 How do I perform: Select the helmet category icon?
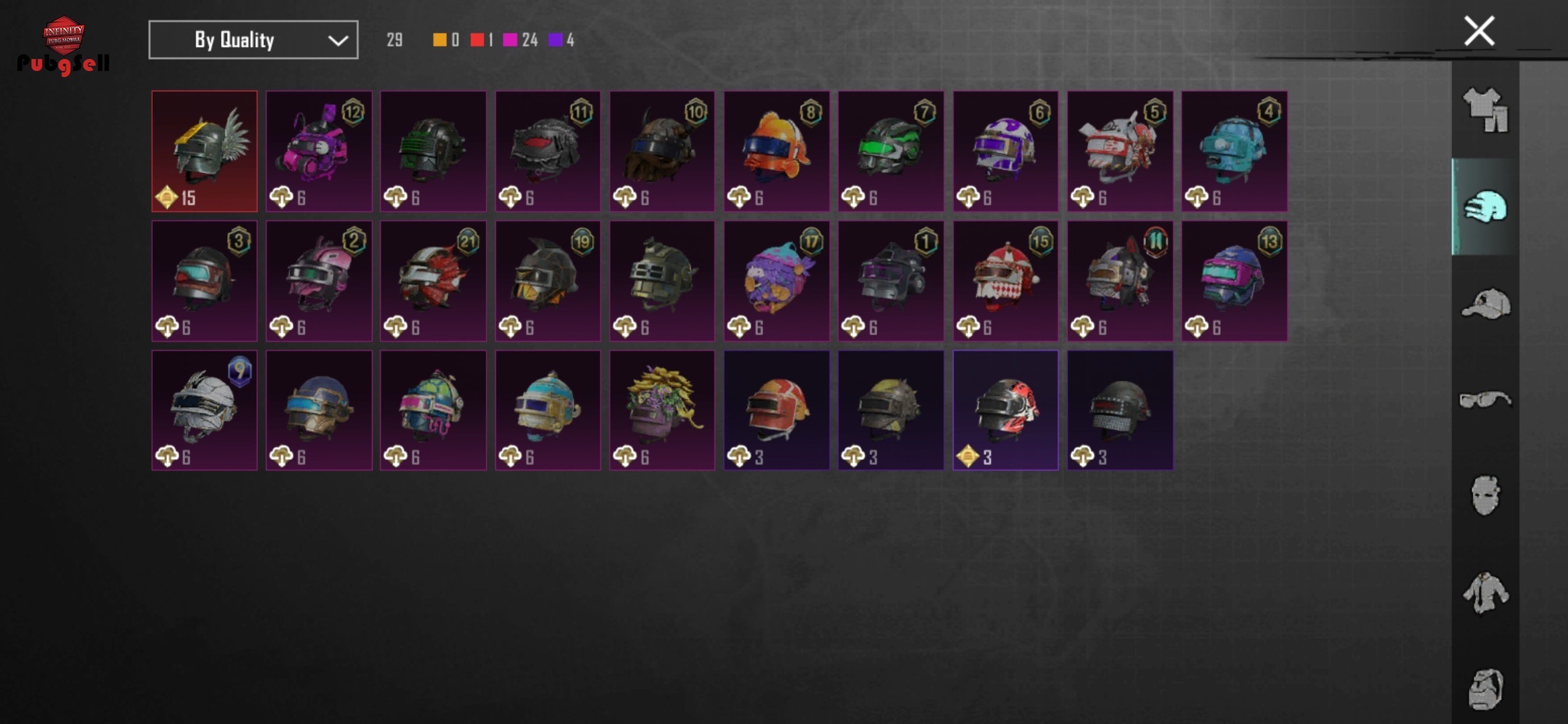pyautogui.click(x=1485, y=206)
